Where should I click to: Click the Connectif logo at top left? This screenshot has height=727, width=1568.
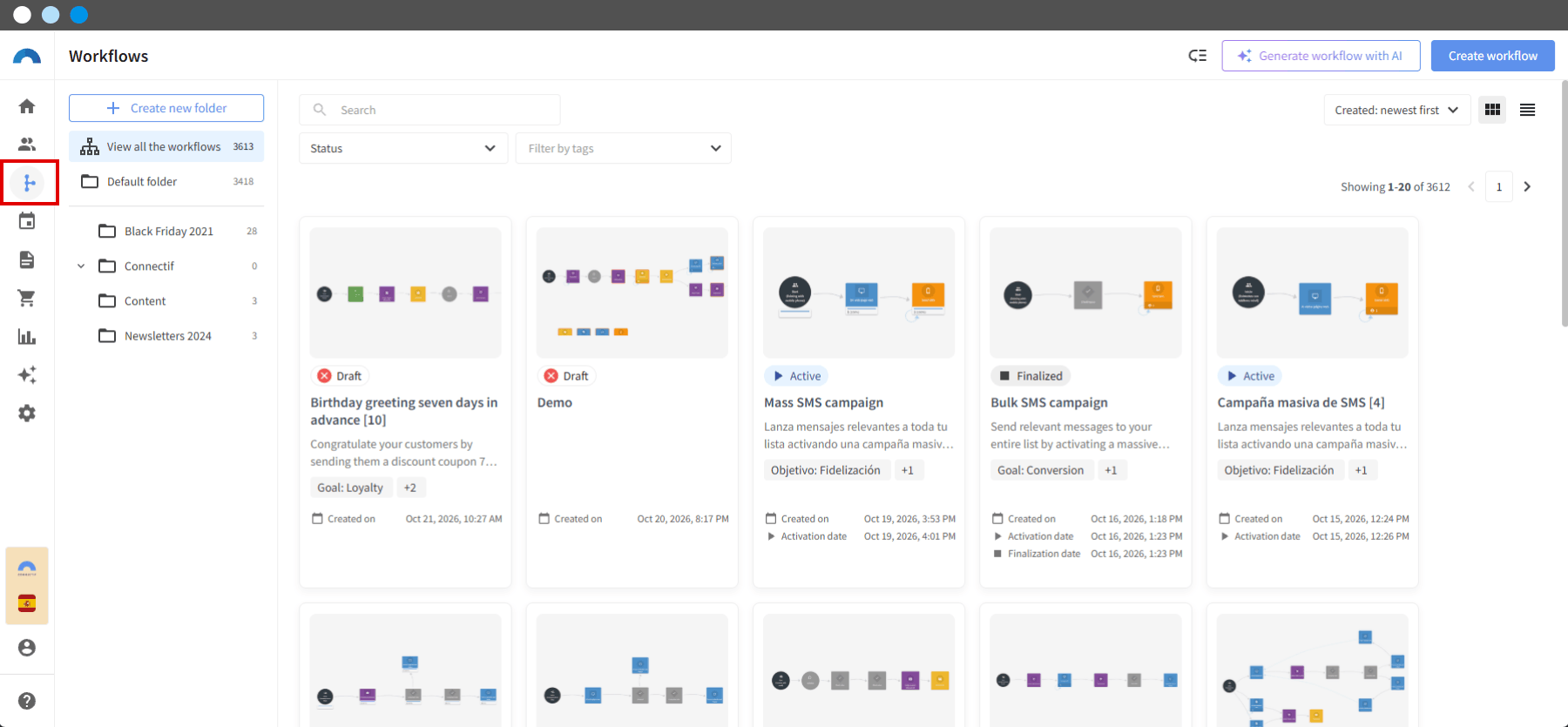[x=27, y=57]
